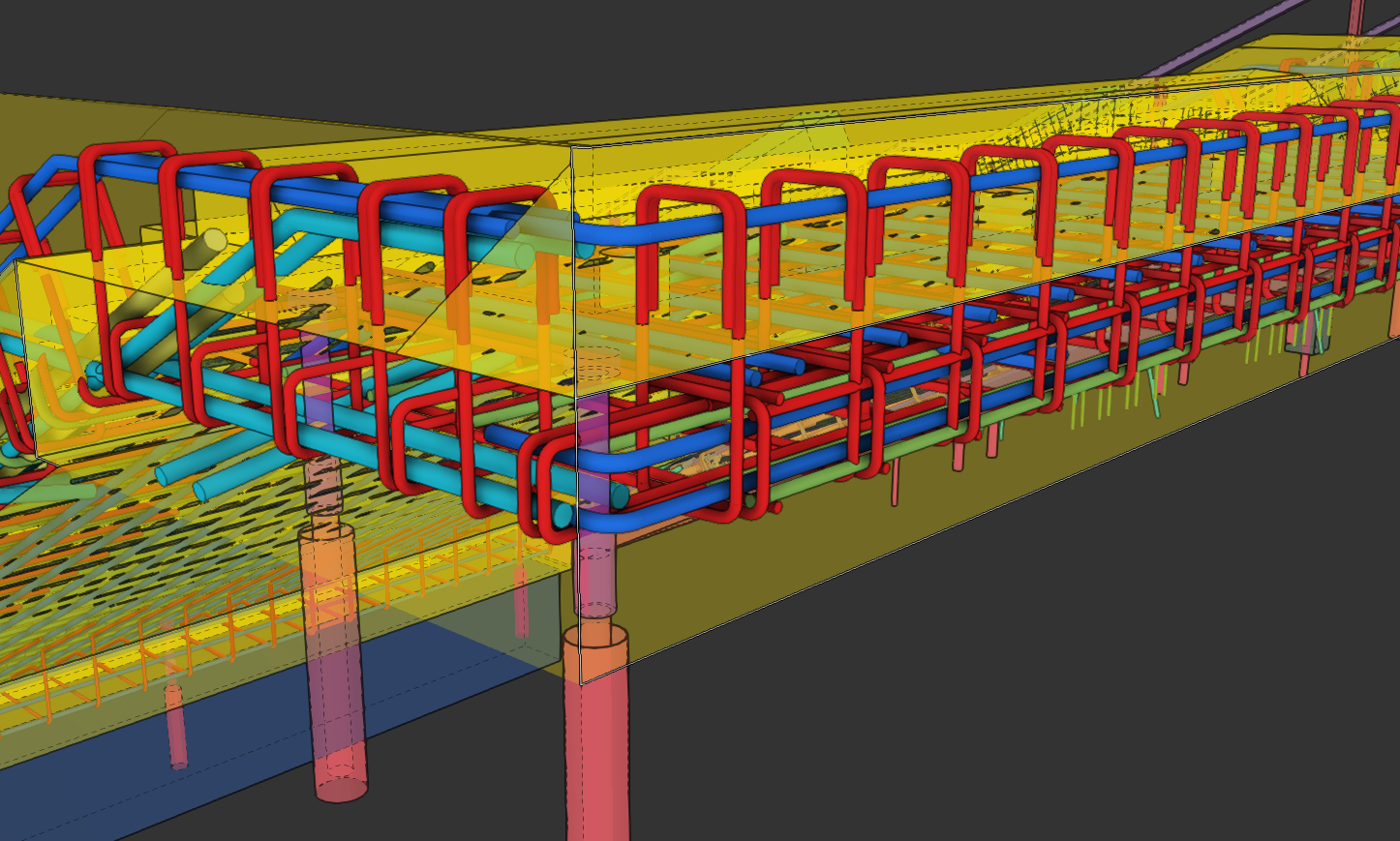Select the thin red dowel below the beam
The height and width of the screenshot is (841, 1400).
click(x=896, y=484)
